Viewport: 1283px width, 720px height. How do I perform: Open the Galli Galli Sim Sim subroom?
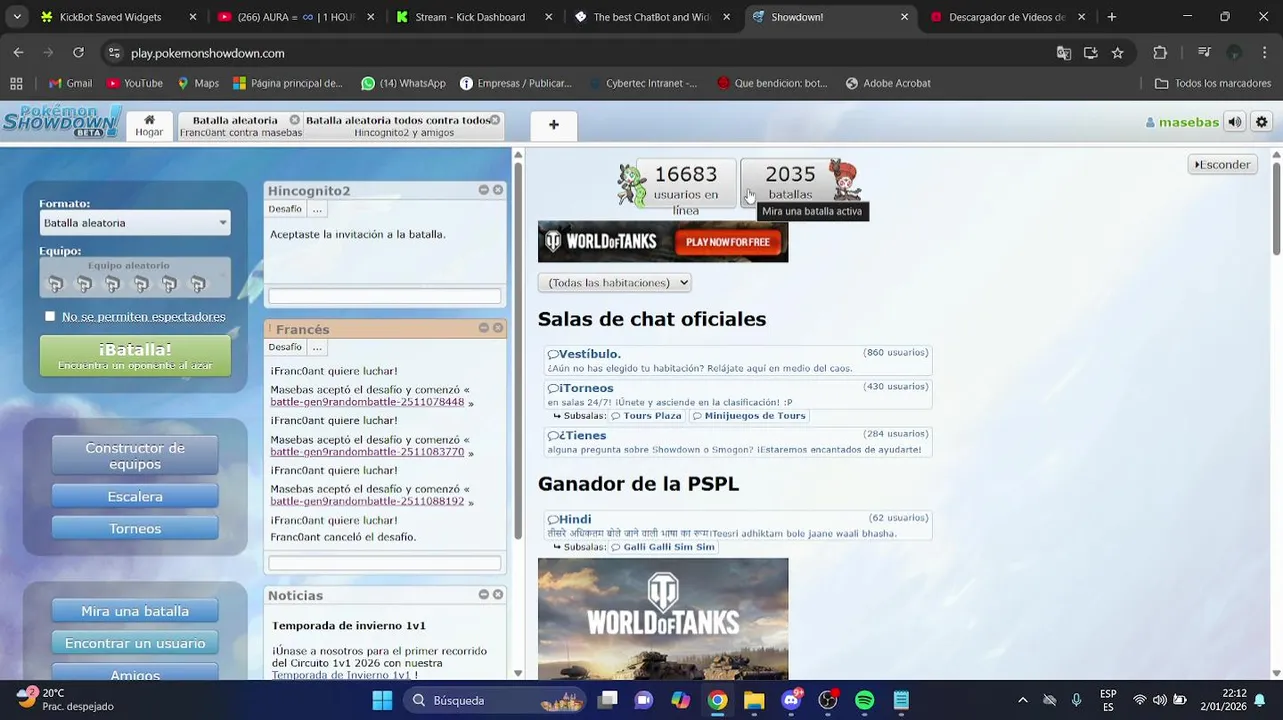click(662, 547)
